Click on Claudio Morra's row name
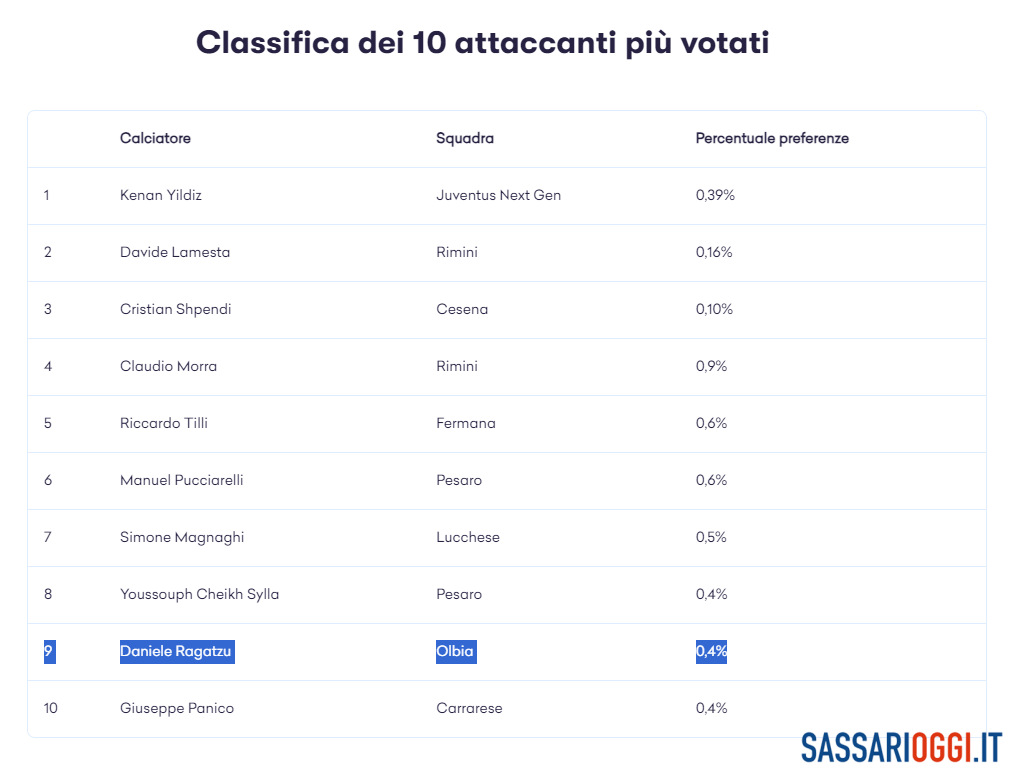Image resolution: width=1014 pixels, height=772 pixels. tap(169, 366)
